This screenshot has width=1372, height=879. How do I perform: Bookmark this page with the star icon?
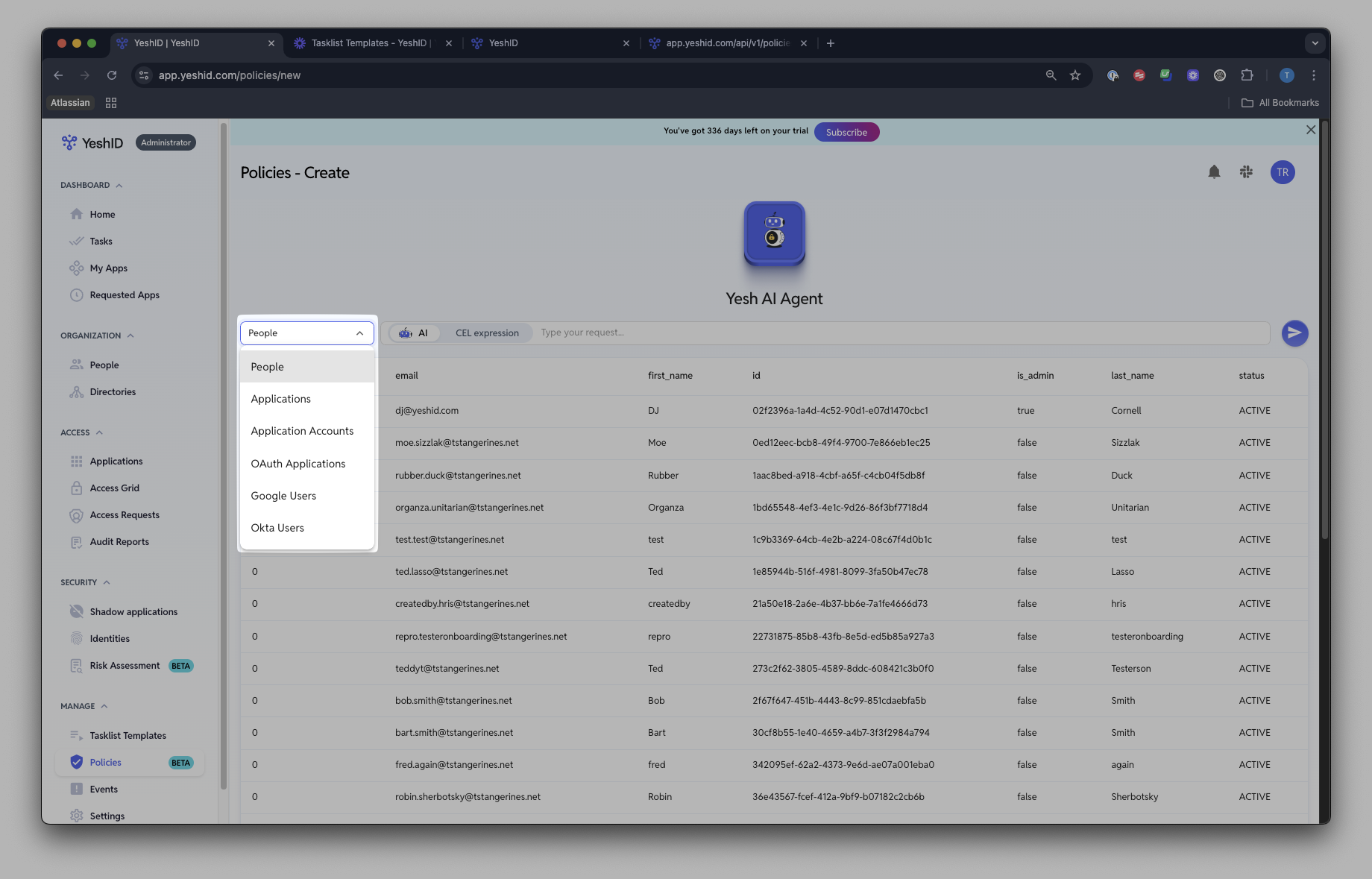point(1075,75)
